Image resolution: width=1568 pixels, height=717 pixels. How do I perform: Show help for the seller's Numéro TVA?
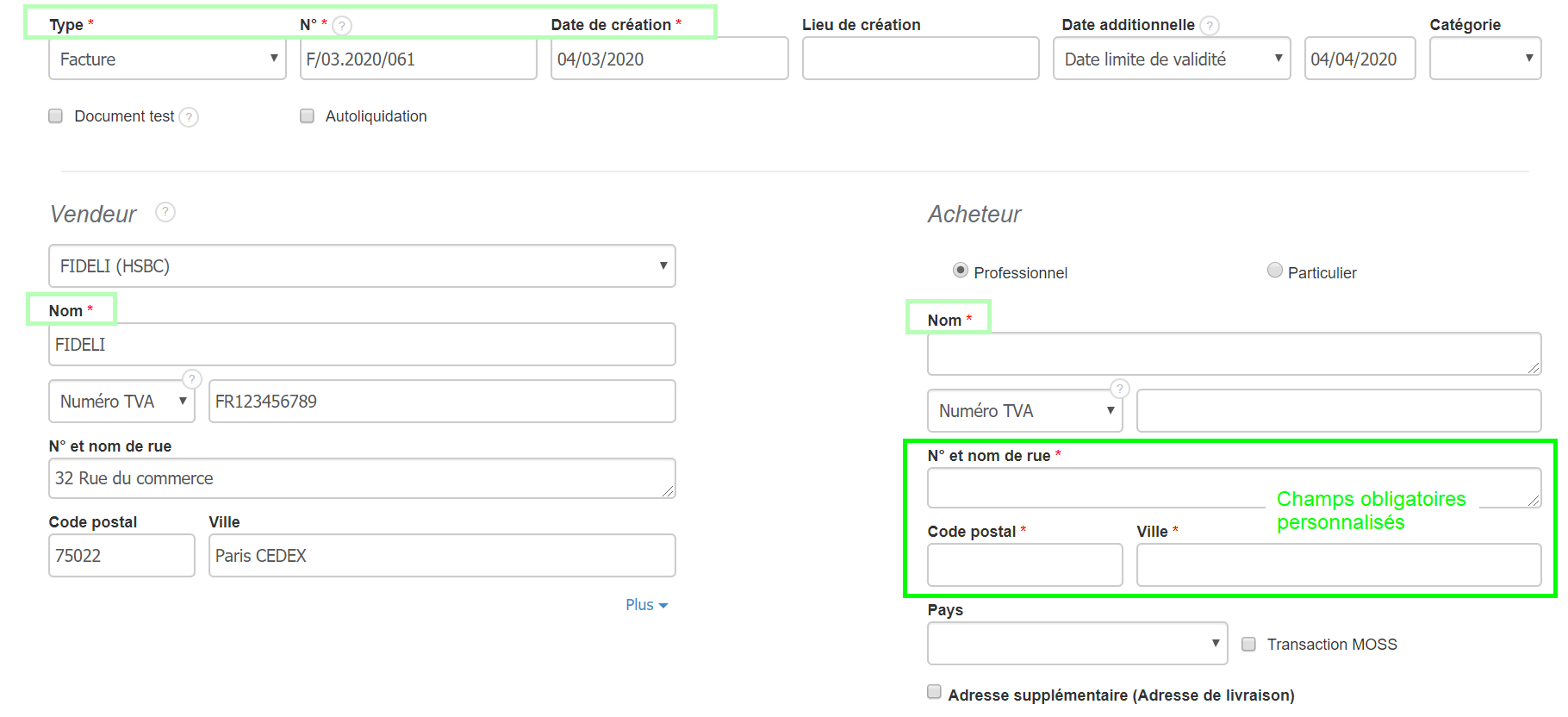coord(192,379)
